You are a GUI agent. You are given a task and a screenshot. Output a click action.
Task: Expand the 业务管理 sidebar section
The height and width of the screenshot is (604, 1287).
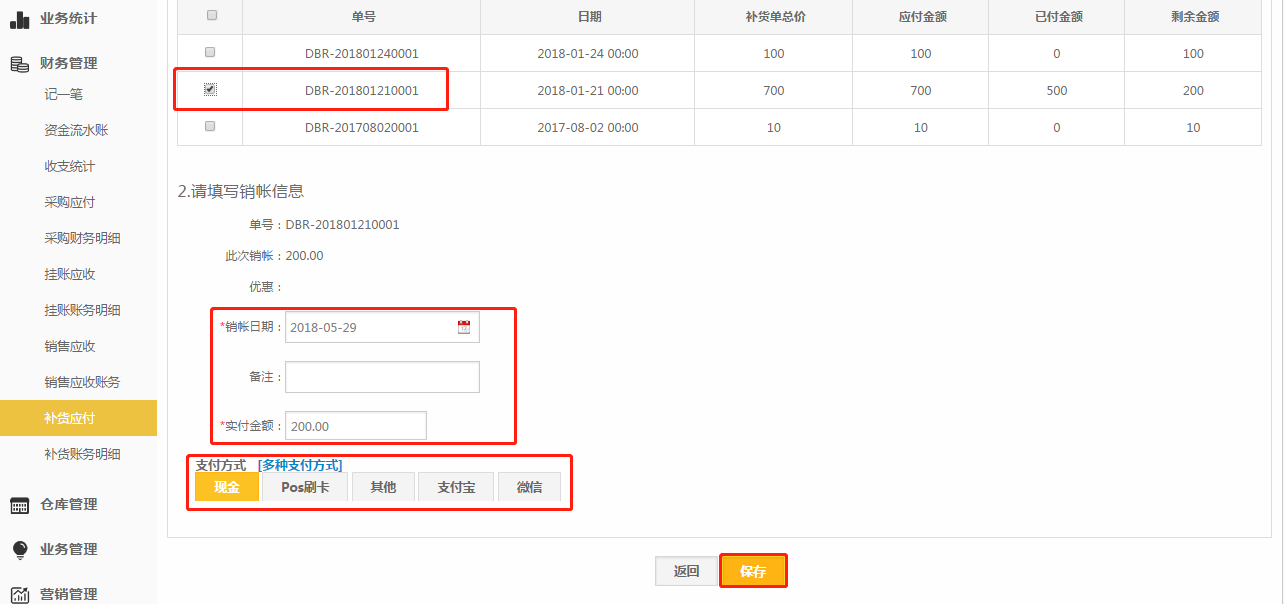coord(68,549)
